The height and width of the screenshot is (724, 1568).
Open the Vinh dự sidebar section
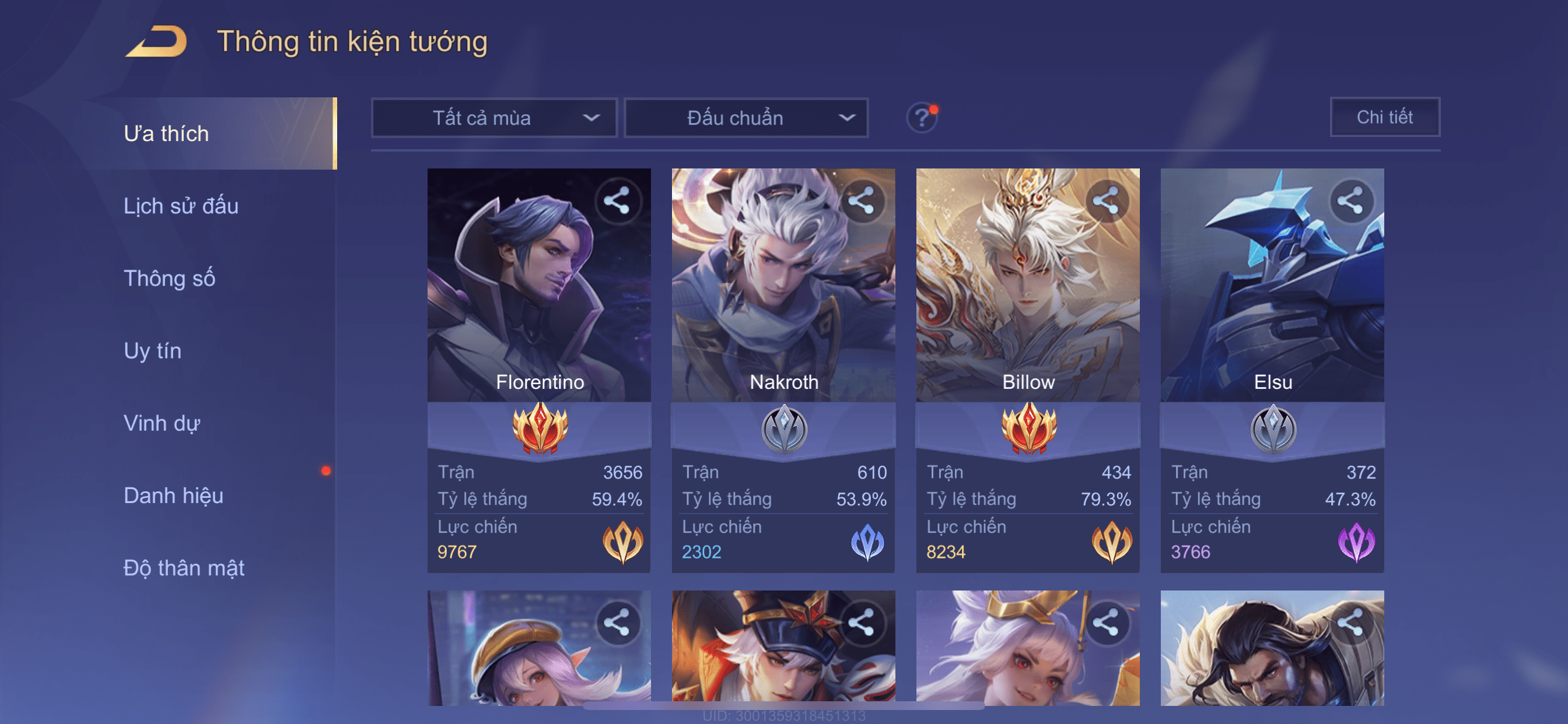pyautogui.click(x=162, y=423)
